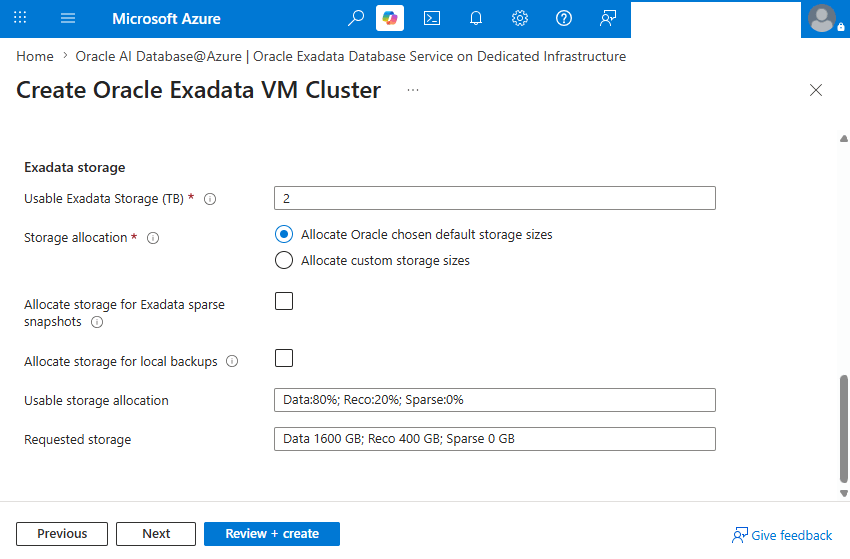
Task: Click the blank search box in the top bar
Action: point(716,20)
